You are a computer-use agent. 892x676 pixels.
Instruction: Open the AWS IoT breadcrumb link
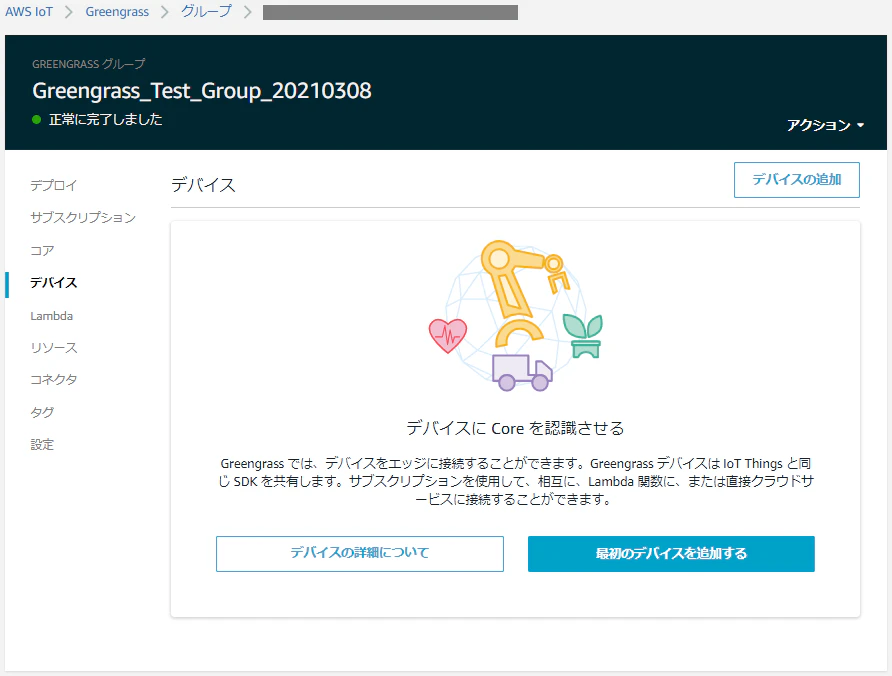[x=29, y=12]
